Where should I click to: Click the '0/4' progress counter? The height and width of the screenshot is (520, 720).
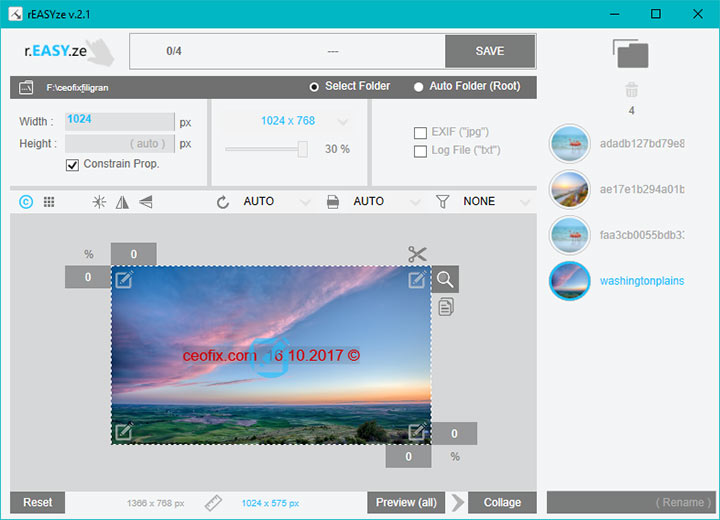(174, 51)
